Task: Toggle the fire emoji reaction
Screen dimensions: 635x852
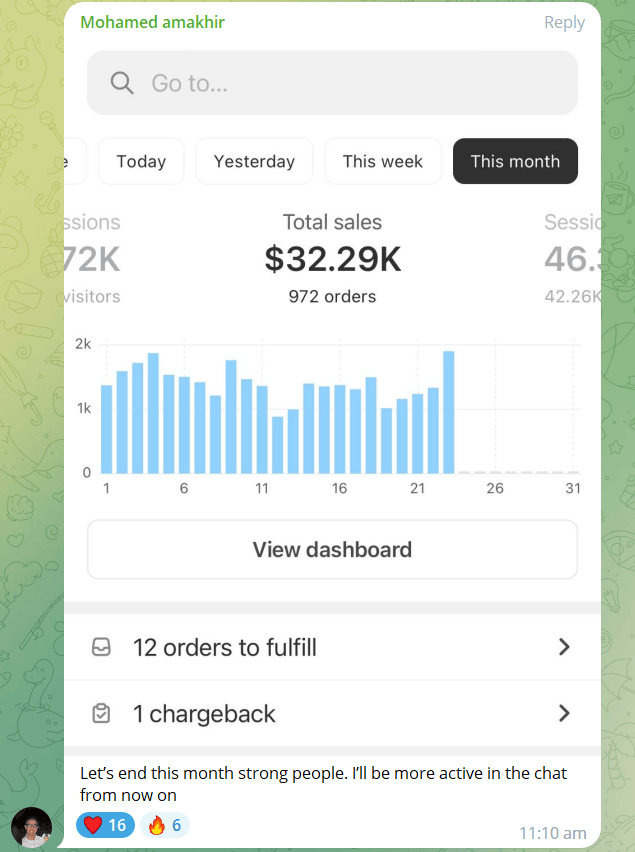Action: tap(165, 825)
